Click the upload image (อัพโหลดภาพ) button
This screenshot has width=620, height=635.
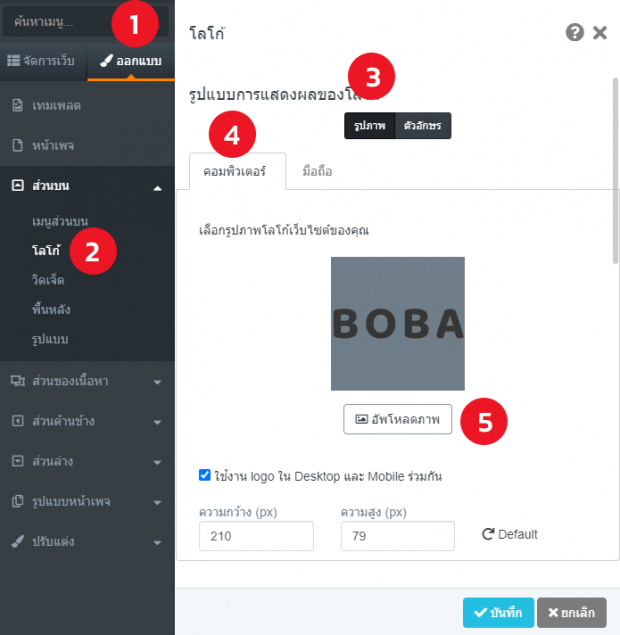[x=398, y=419]
